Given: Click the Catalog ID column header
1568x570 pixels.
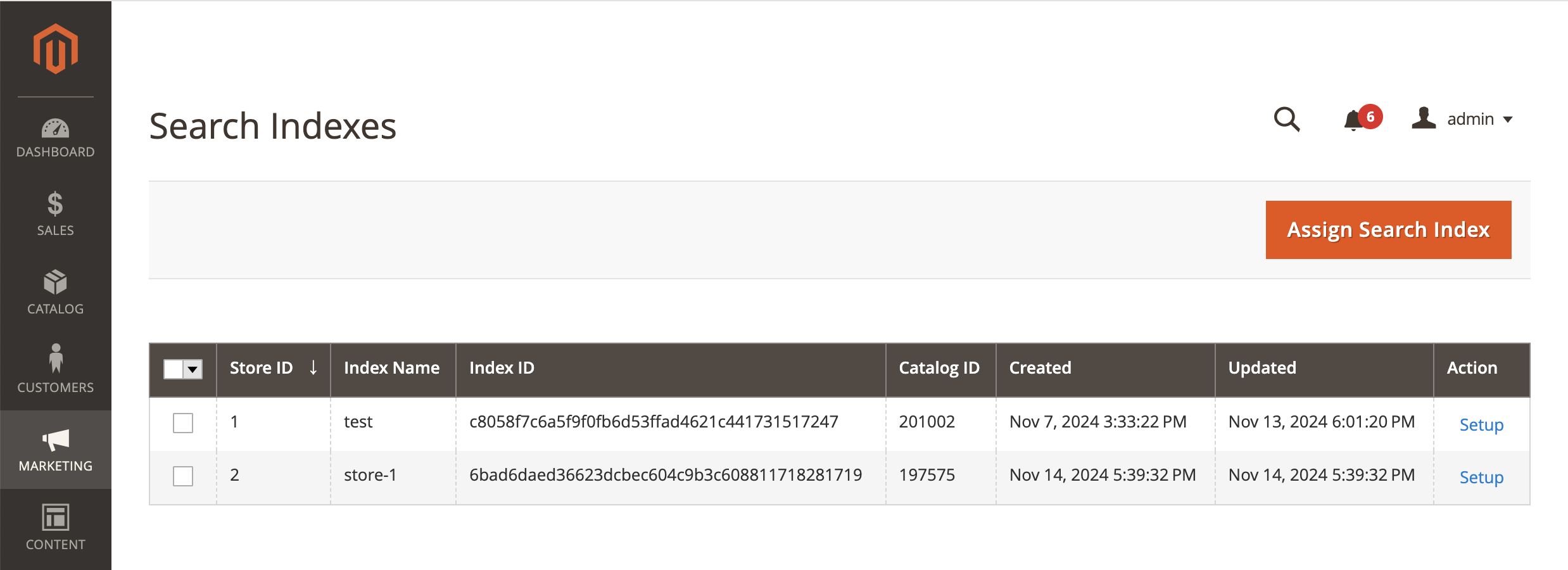Looking at the screenshot, I should coord(939,367).
